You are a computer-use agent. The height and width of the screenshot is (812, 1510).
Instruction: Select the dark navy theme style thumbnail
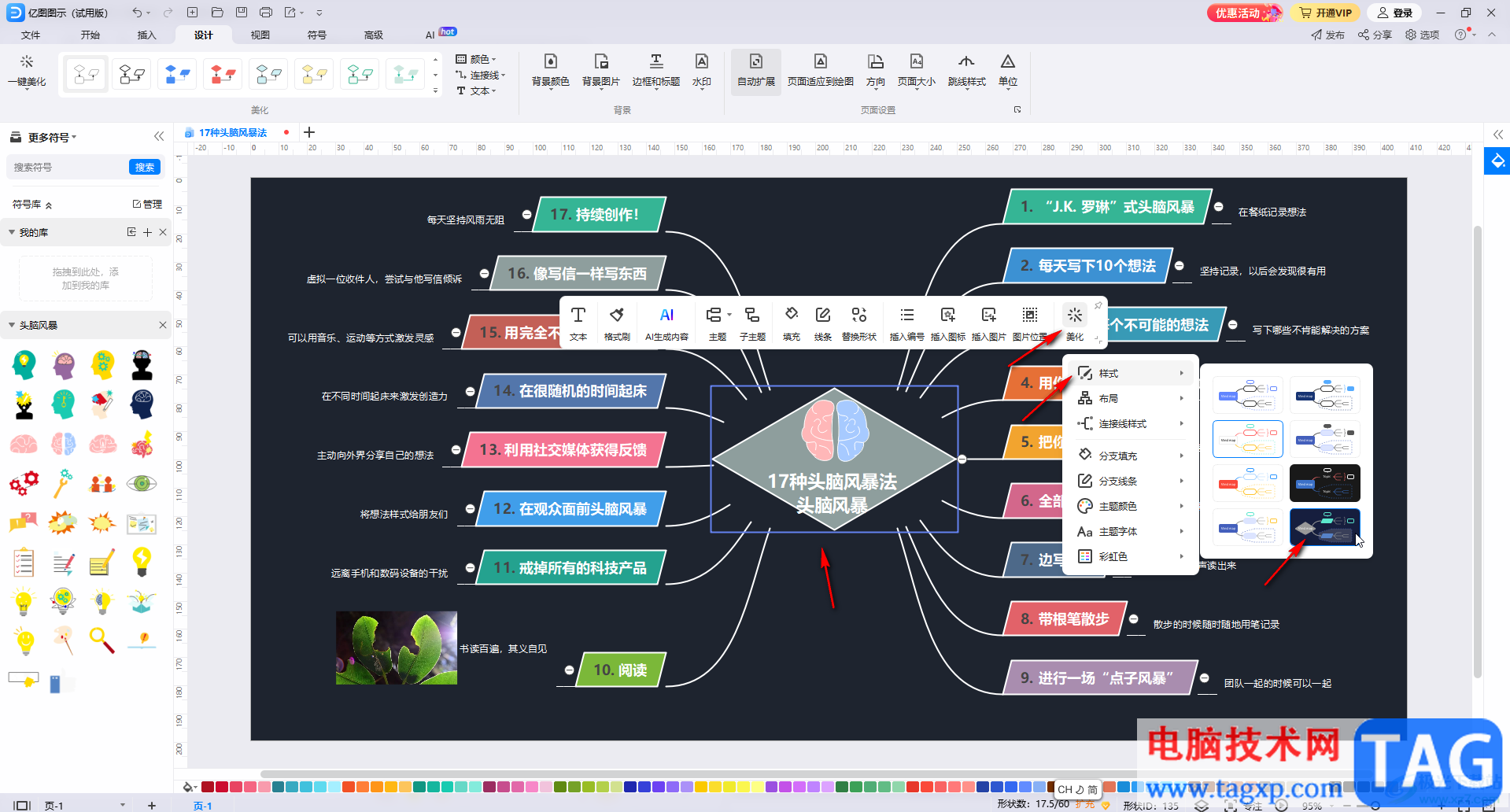point(1325,527)
